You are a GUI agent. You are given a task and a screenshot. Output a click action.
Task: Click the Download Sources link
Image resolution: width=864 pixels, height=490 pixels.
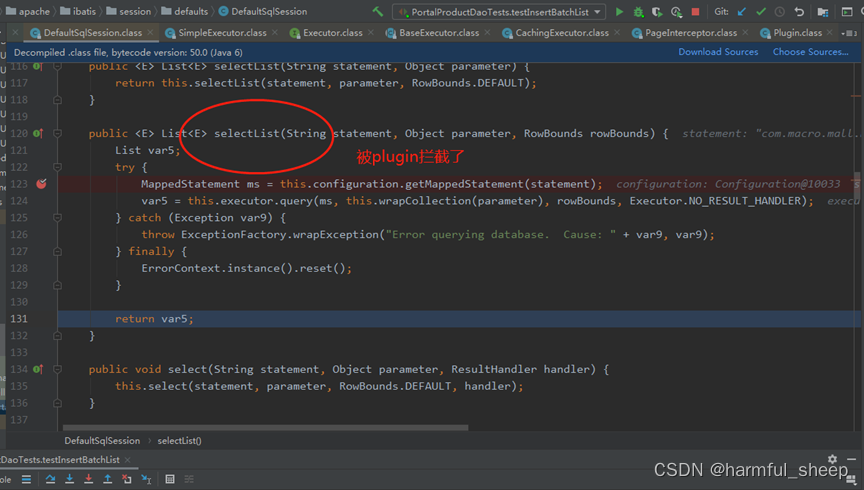click(718, 52)
